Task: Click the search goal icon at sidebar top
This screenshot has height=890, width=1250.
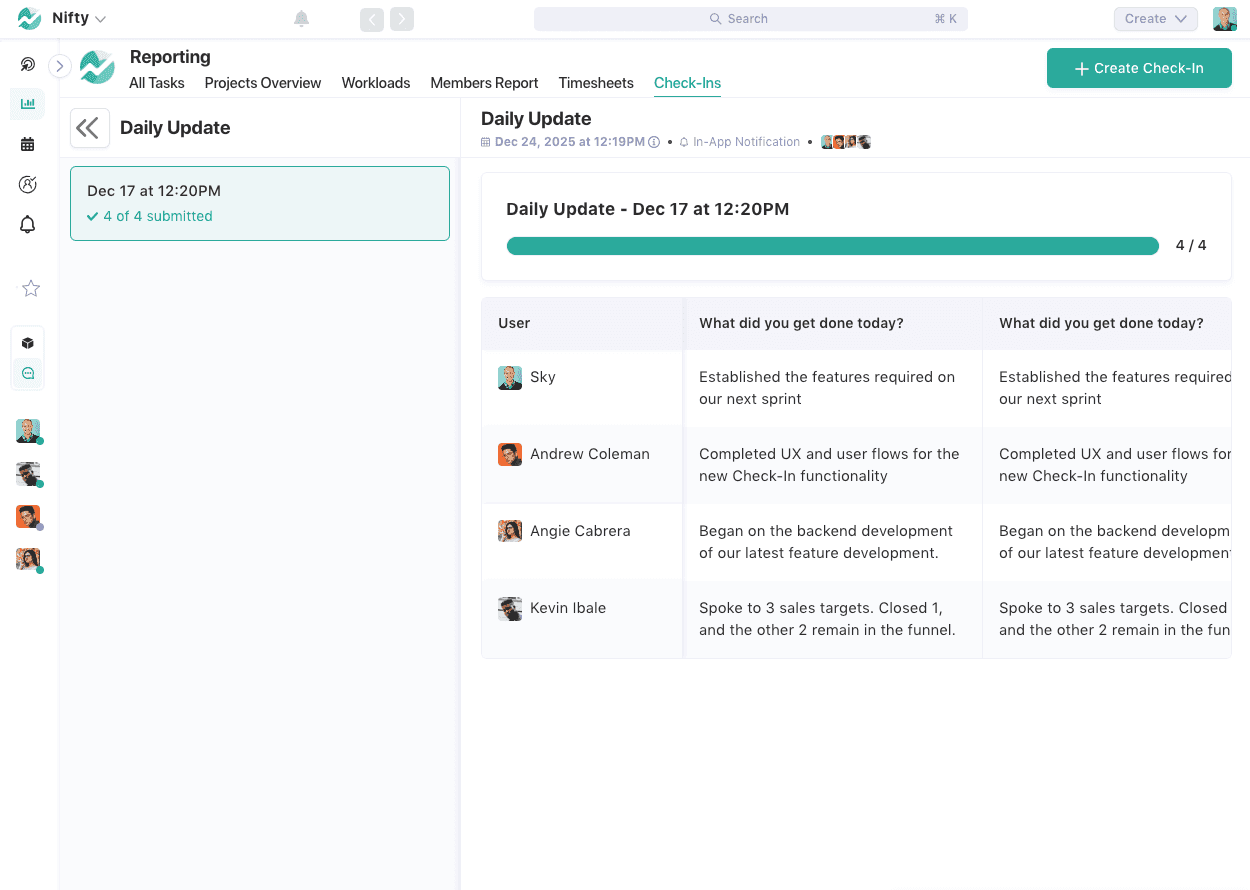Action: [27, 64]
